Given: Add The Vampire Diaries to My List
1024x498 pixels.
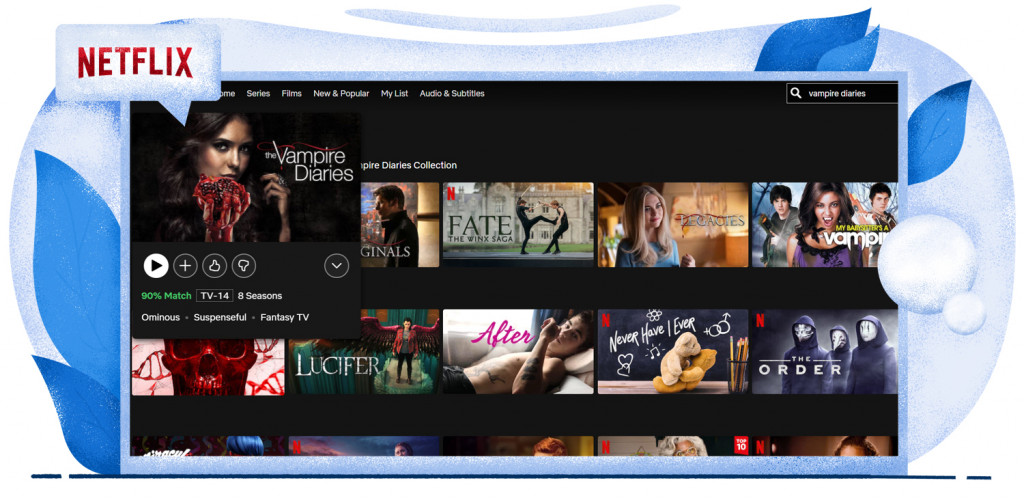Looking at the screenshot, I should tap(185, 266).
